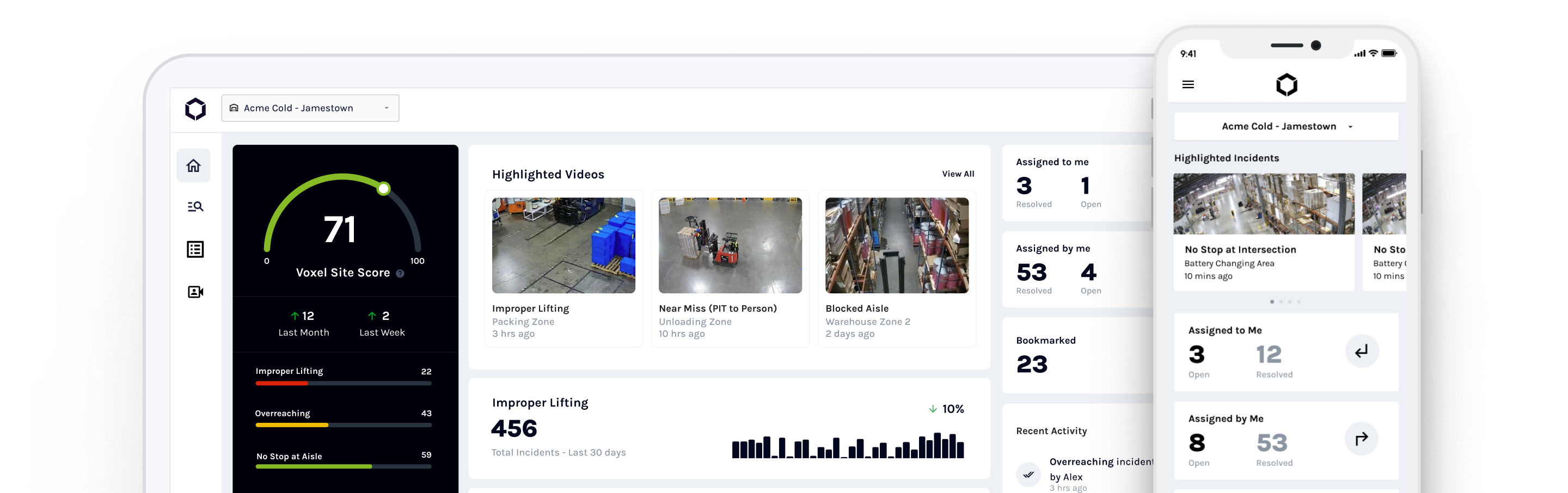Viewport: 1568px width, 493px height.
Task: Click the Voxel Site Score gauge knob
Action: (383, 189)
